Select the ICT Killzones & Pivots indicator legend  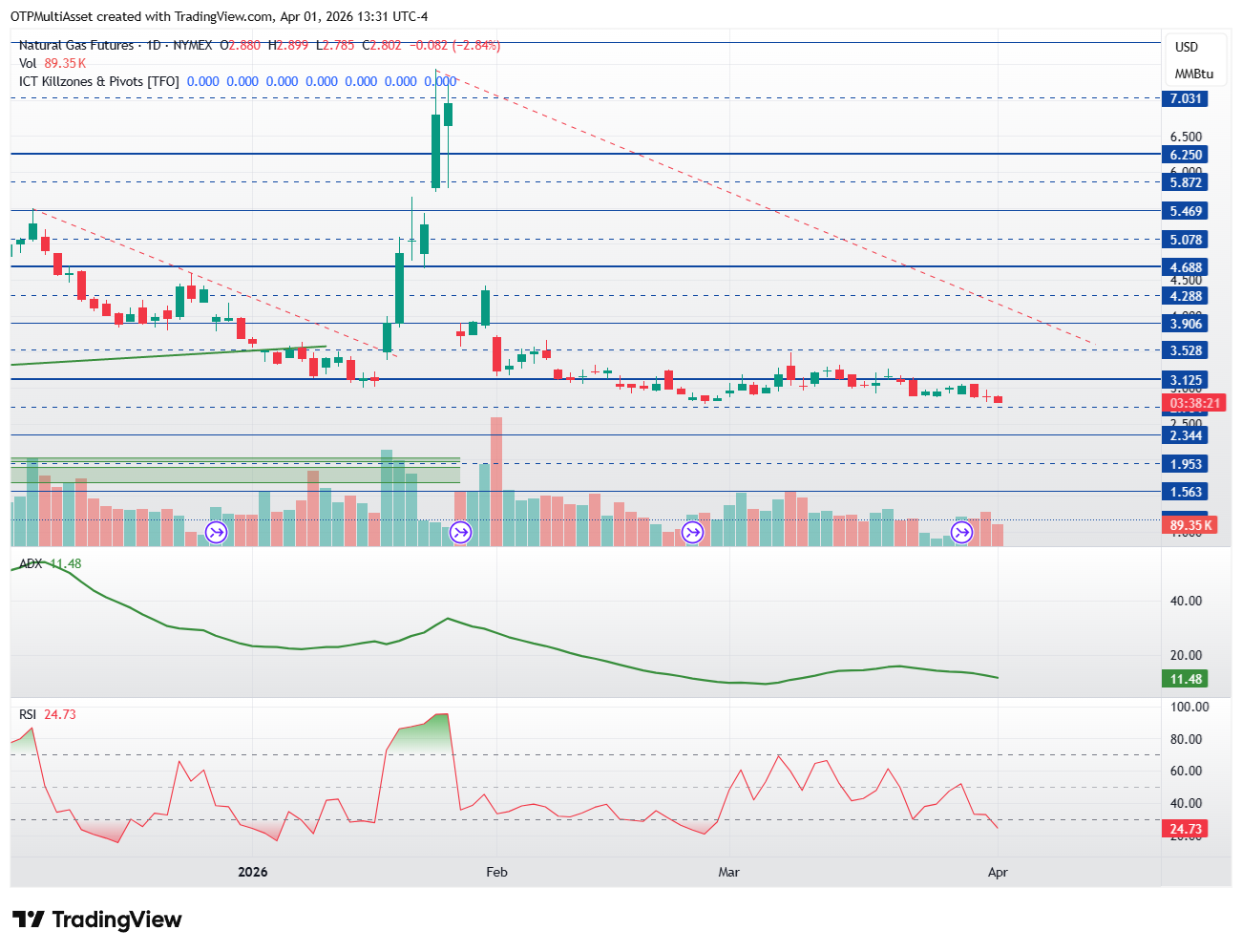(x=98, y=81)
